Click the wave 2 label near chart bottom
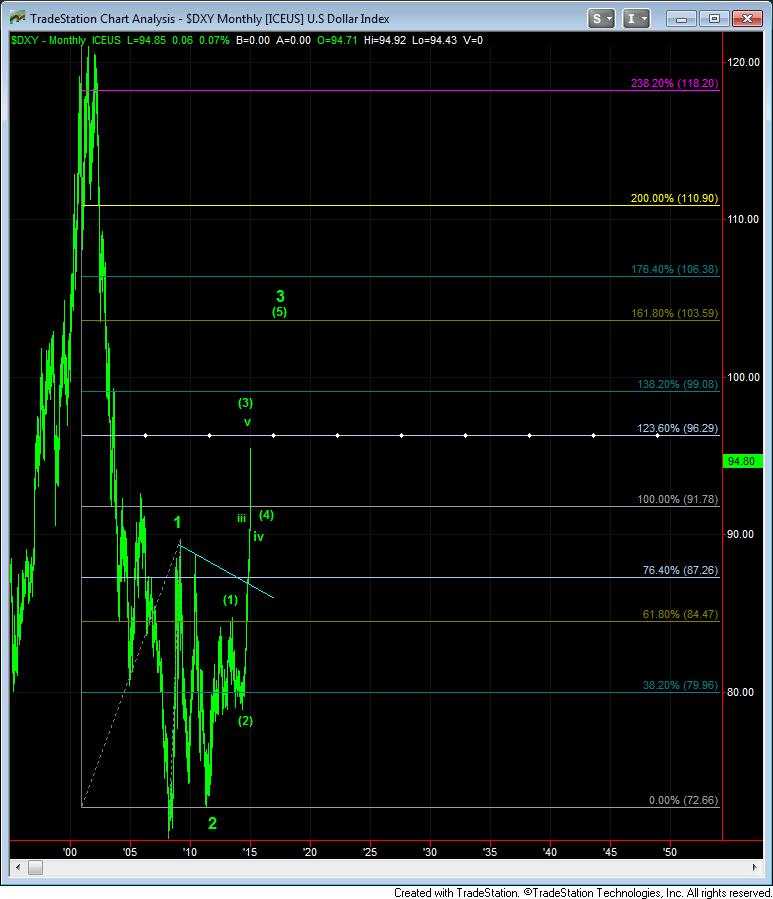Image resolution: width=773 pixels, height=899 pixels. click(x=212, y=823)
